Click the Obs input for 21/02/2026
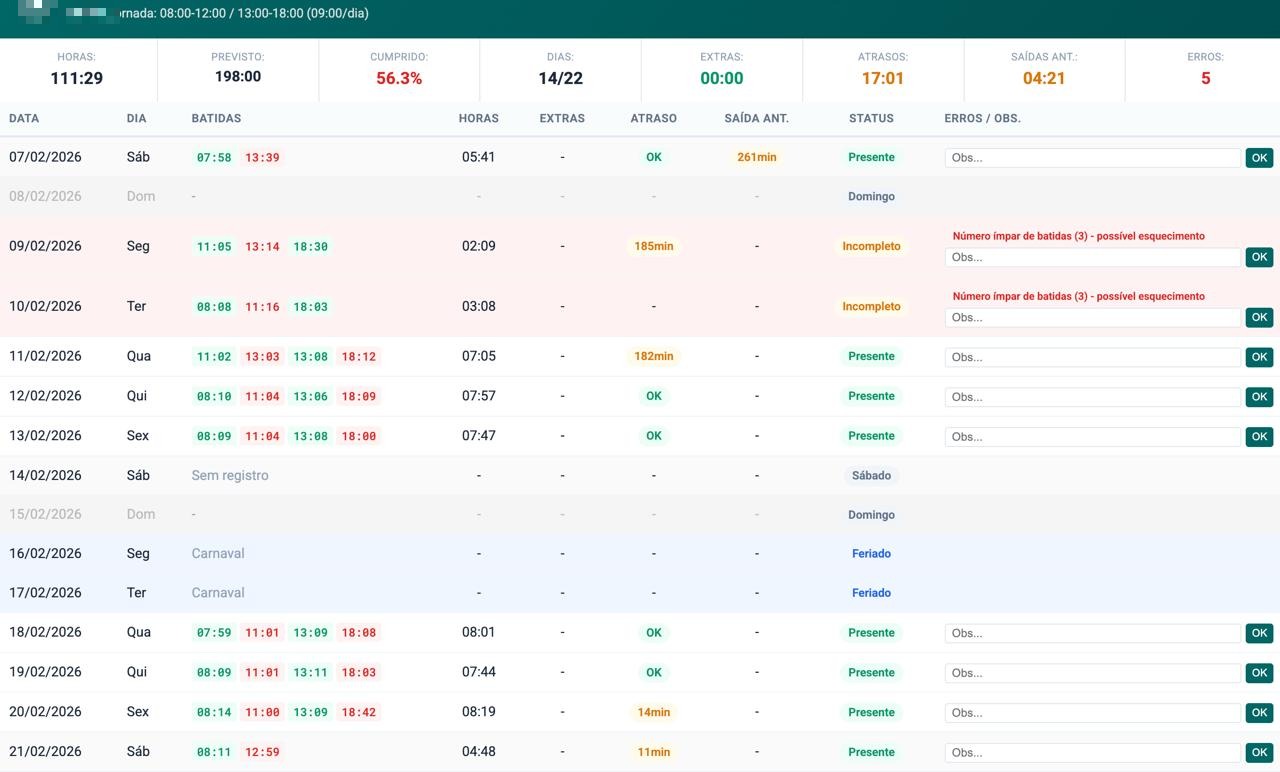The height and width of the screenshot is (772, 1280). [x=1093, y=752]
